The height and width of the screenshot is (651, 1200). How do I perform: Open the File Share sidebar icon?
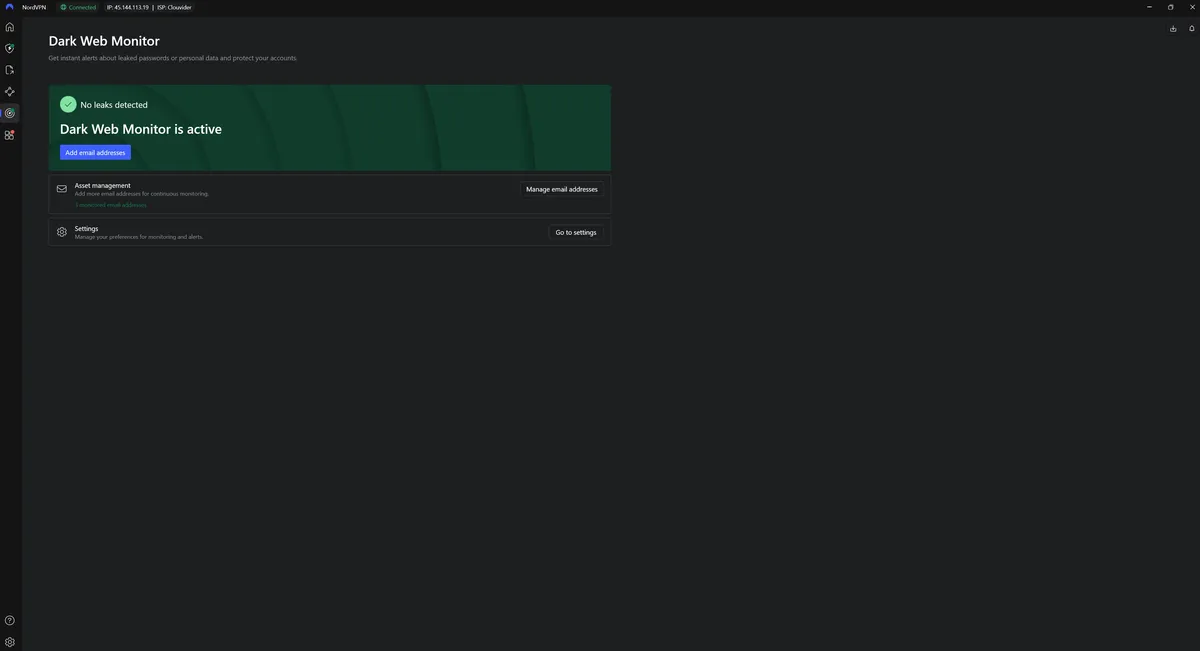click(10, 70)
